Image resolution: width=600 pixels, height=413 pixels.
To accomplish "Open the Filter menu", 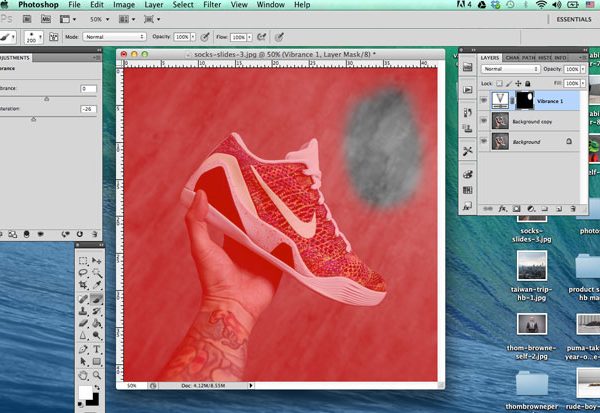I will [212, 6].
